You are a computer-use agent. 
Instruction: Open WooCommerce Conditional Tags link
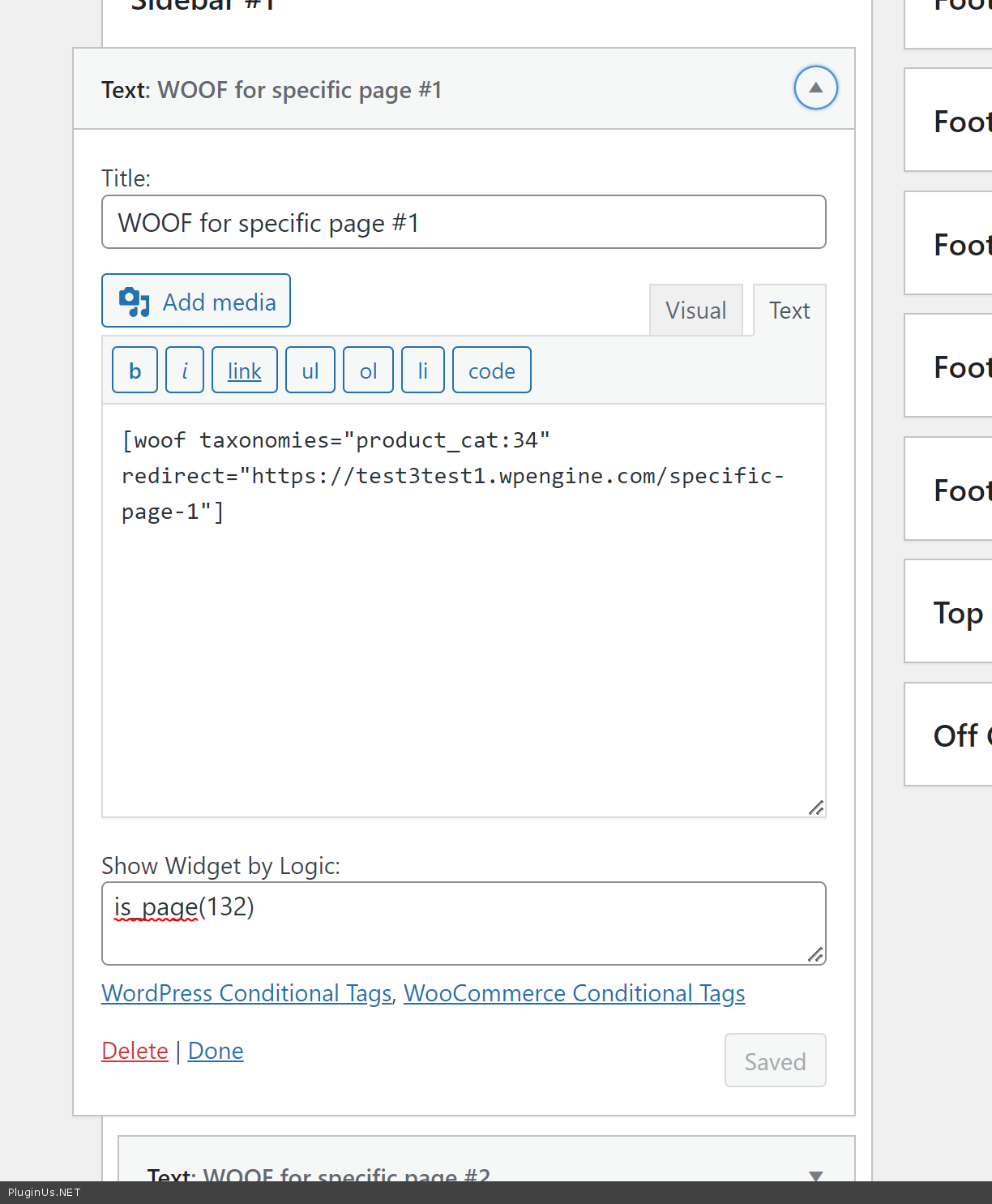tap(574, 993)
